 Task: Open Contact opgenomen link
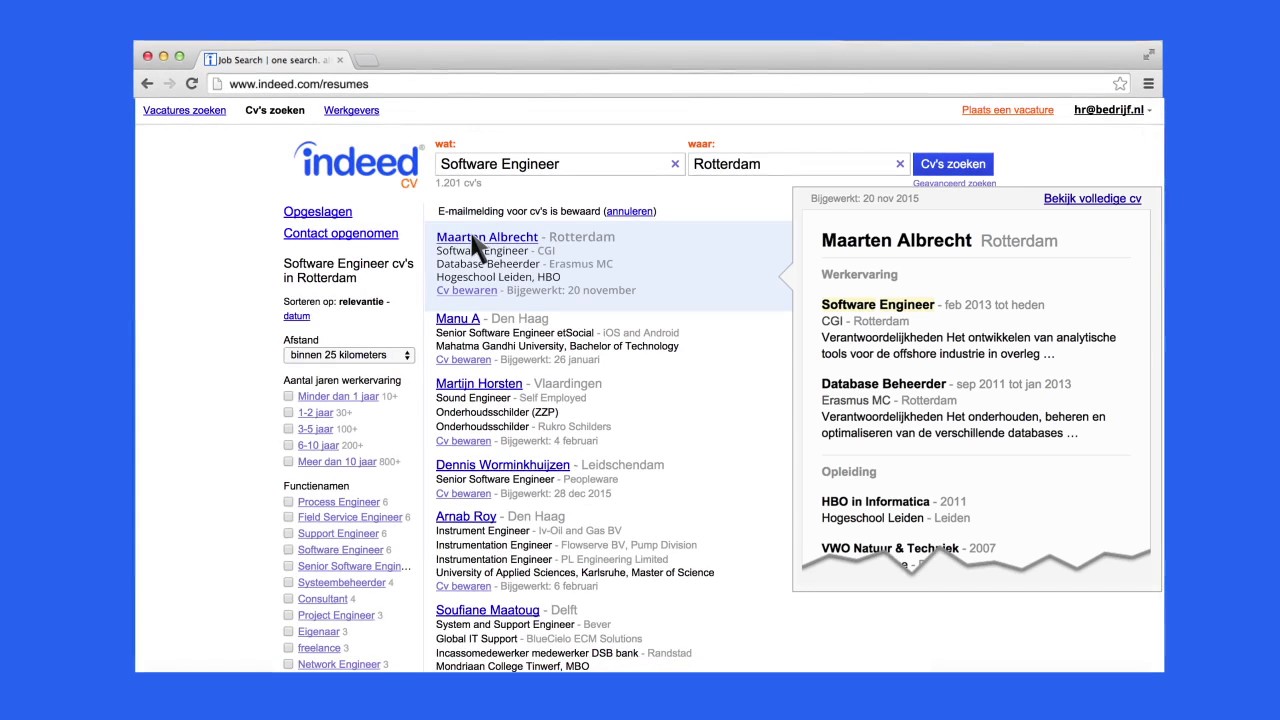click(x=340, y=233)
